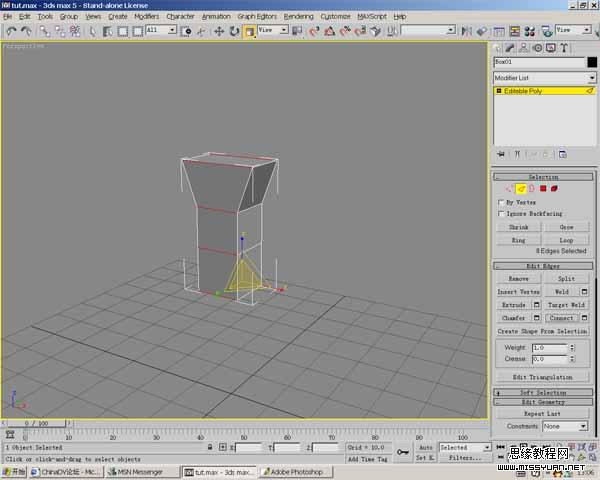Click the Mirror Selected Objects icon
600x480 pixels.
[466, 31]
